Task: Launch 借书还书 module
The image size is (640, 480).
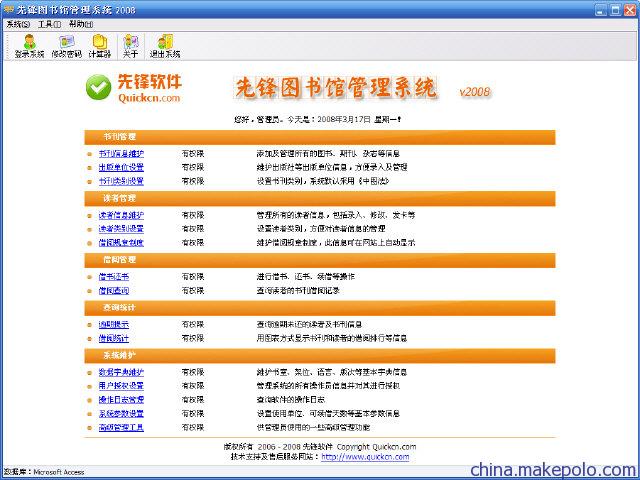Action: click(114, 277)
